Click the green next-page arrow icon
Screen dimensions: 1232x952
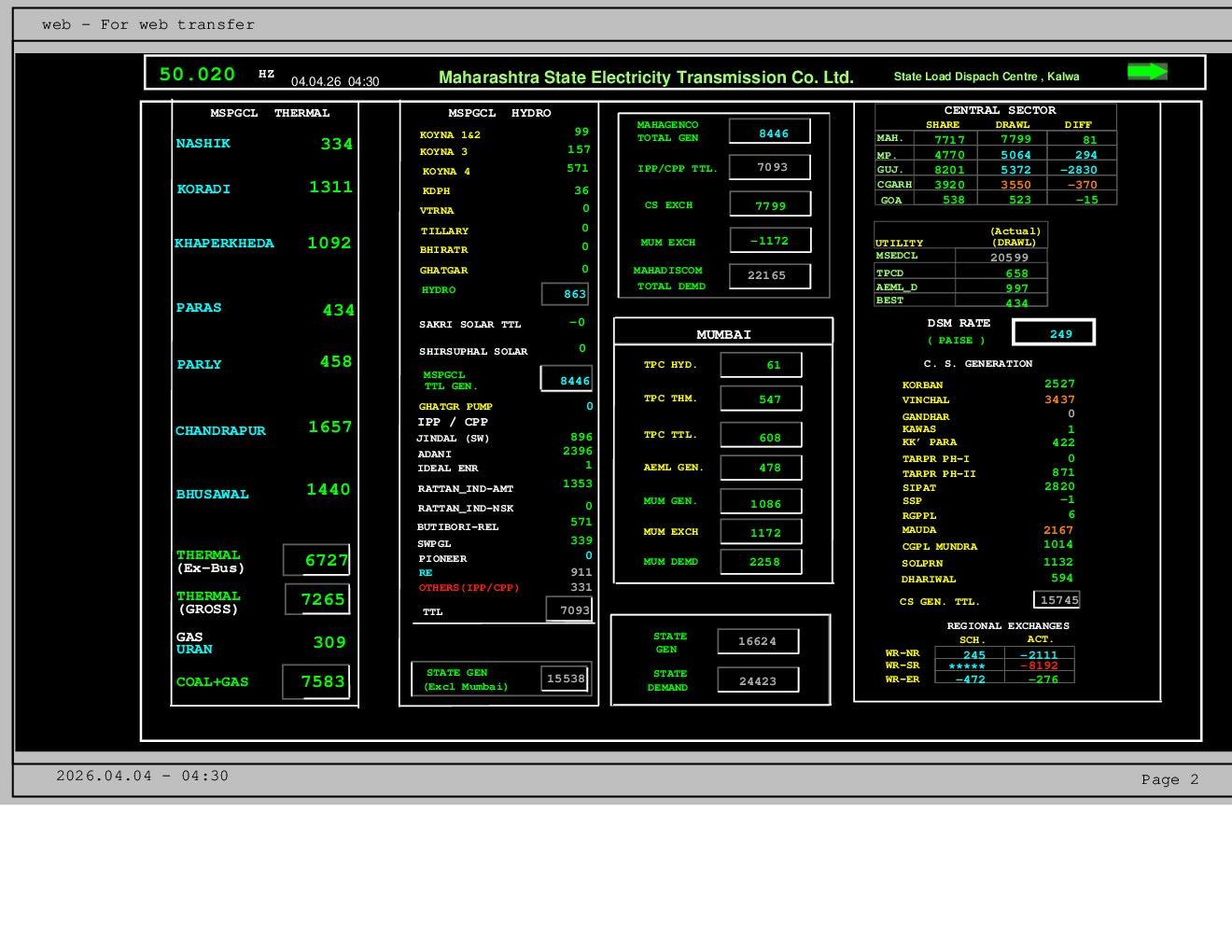[x=1147, y=72]
